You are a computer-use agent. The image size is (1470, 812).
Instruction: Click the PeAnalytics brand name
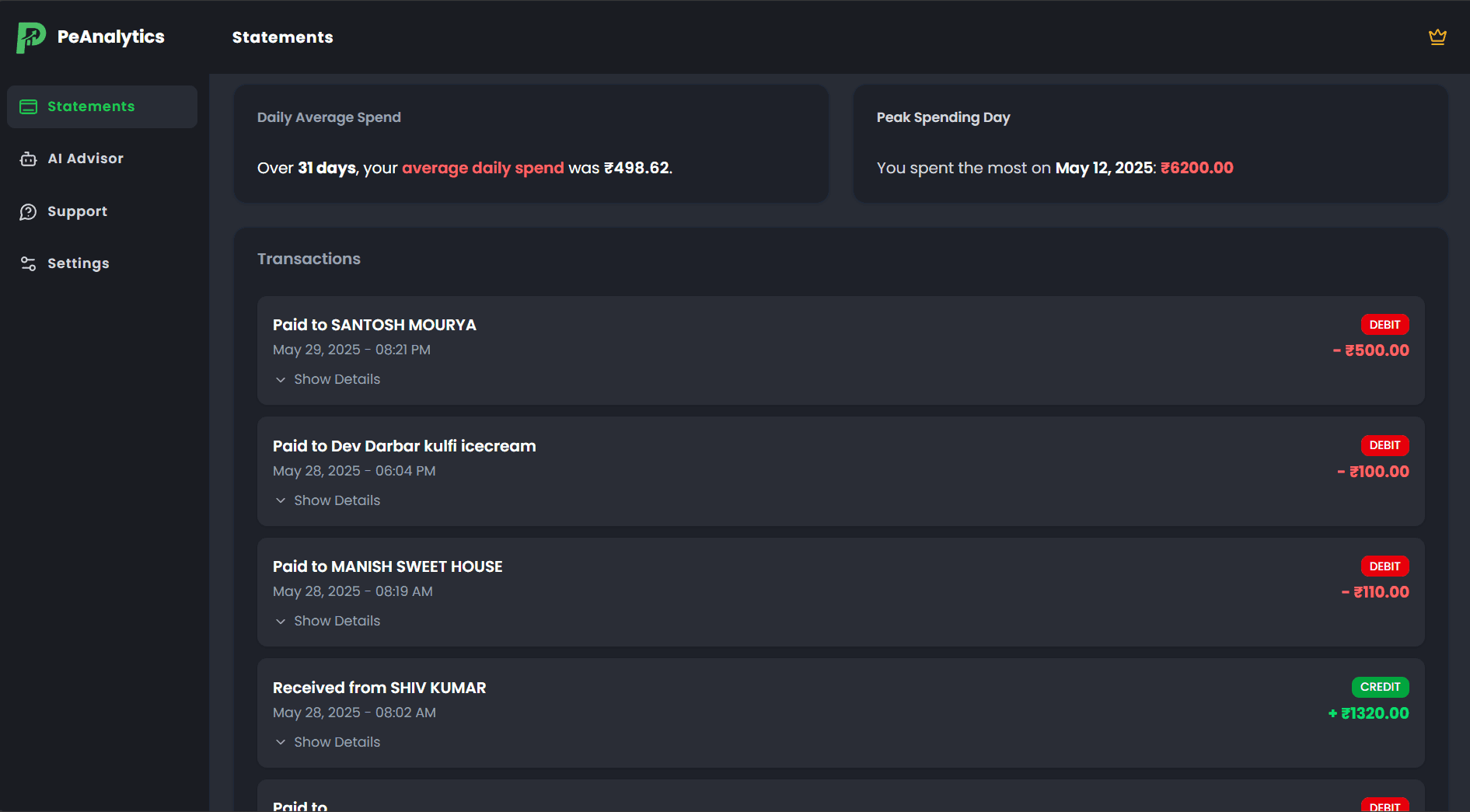(111, 37)
